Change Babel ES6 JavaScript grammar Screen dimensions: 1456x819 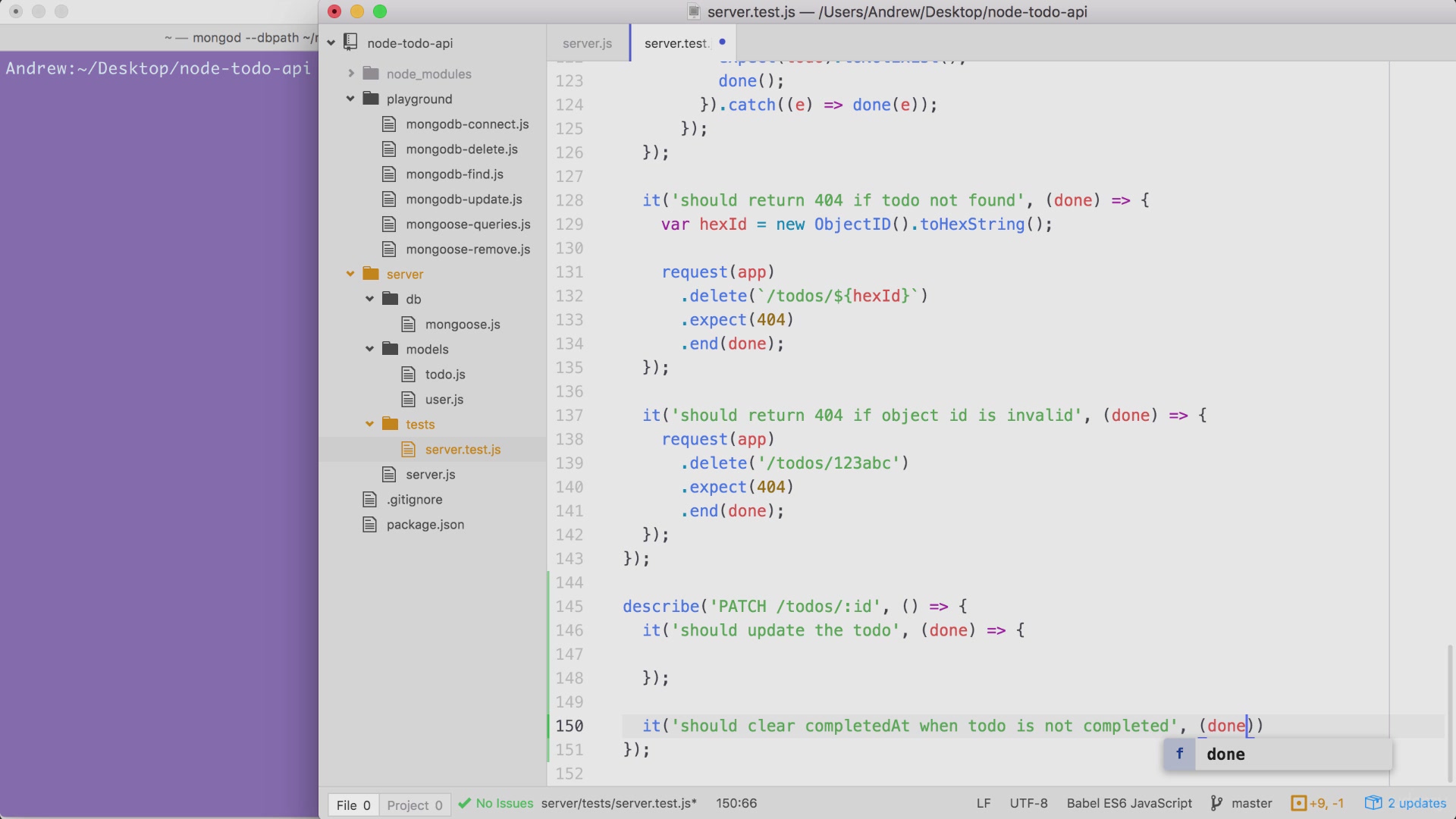[x=1129, y=803]
